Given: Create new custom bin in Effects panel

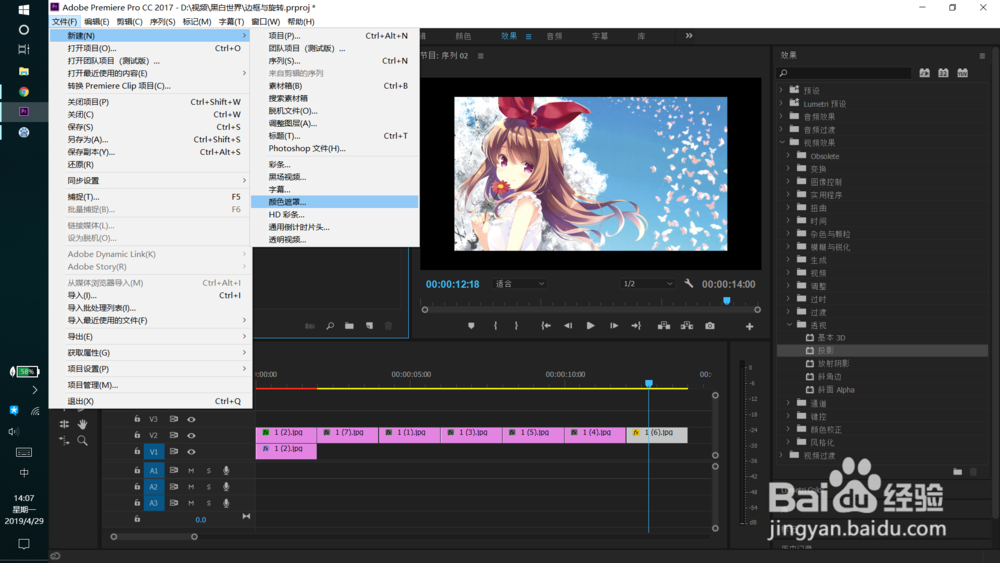Looking at the screenshot, I should coord(957,472).
